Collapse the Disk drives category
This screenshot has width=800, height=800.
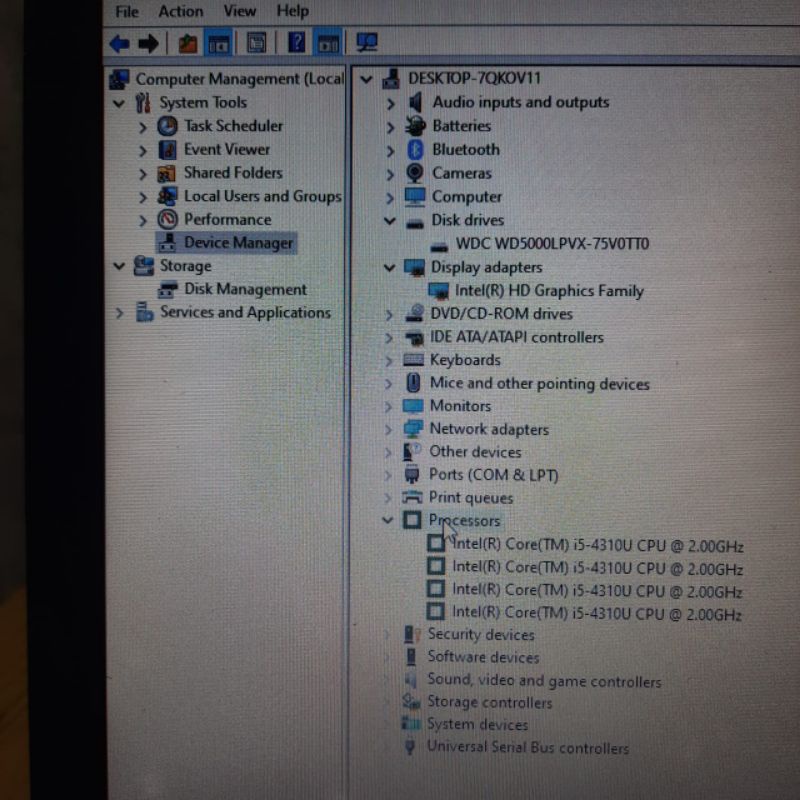tap(390, 220)
